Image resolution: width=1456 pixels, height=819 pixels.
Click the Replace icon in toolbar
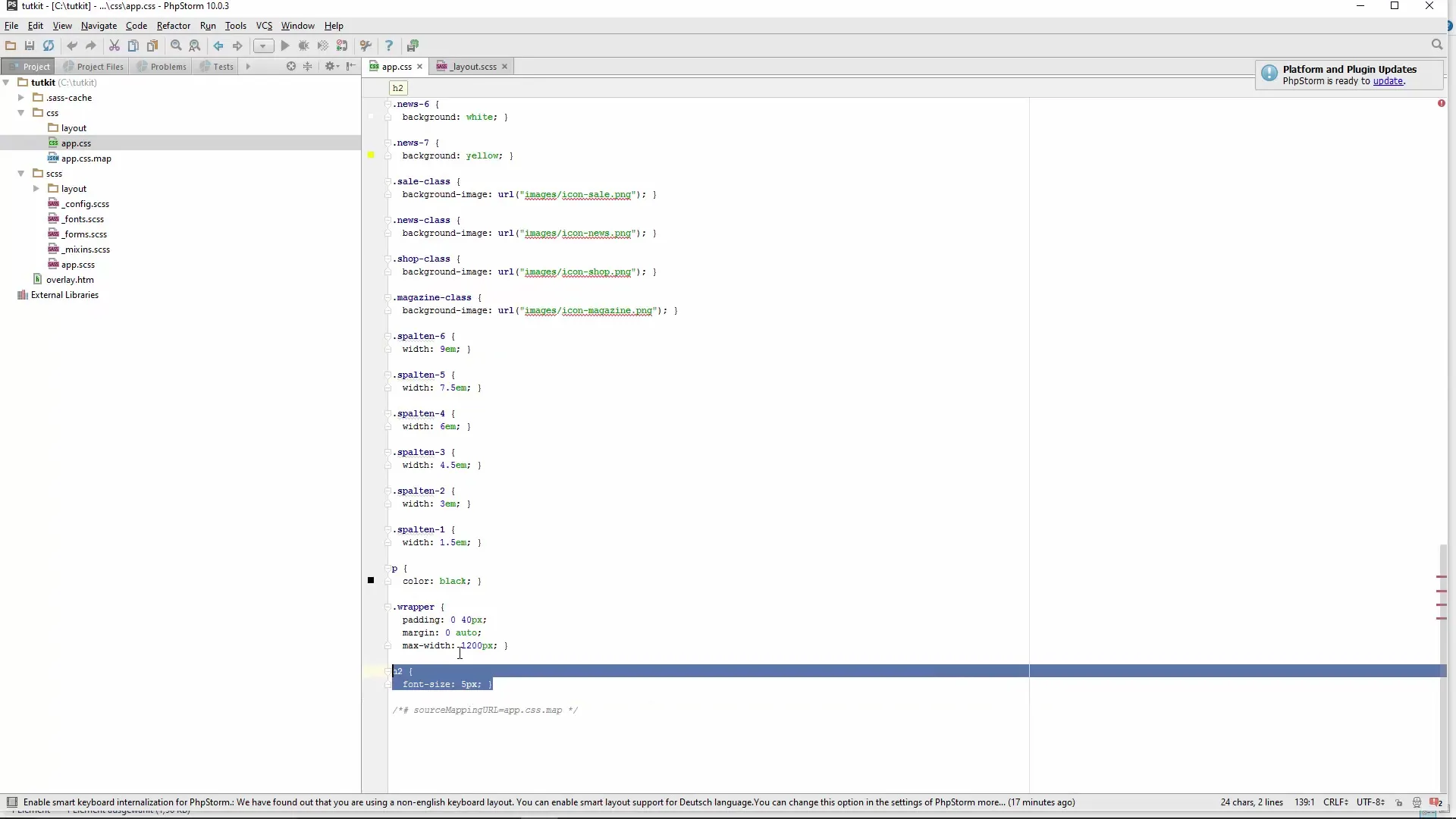click(195, 45)
